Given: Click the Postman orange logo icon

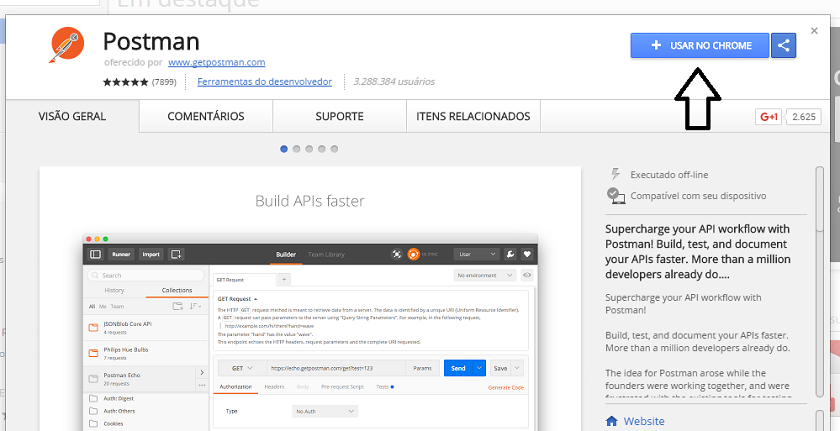Looking at the screenshot, I should 66,46.
